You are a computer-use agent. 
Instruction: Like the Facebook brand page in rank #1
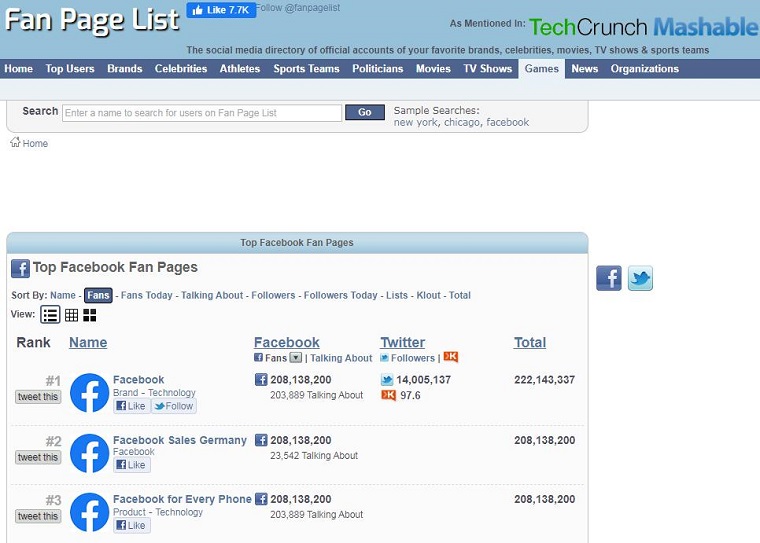pos(132,406)
